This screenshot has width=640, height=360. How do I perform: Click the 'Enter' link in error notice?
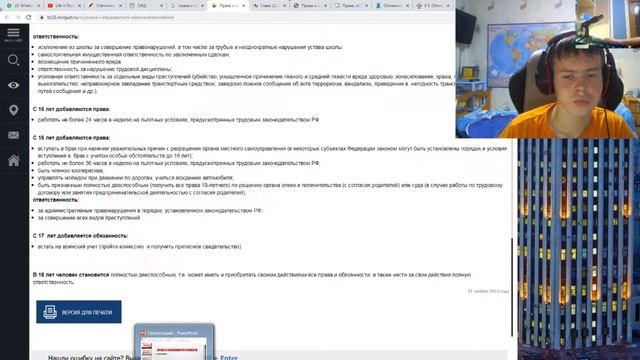coord(229,358)
